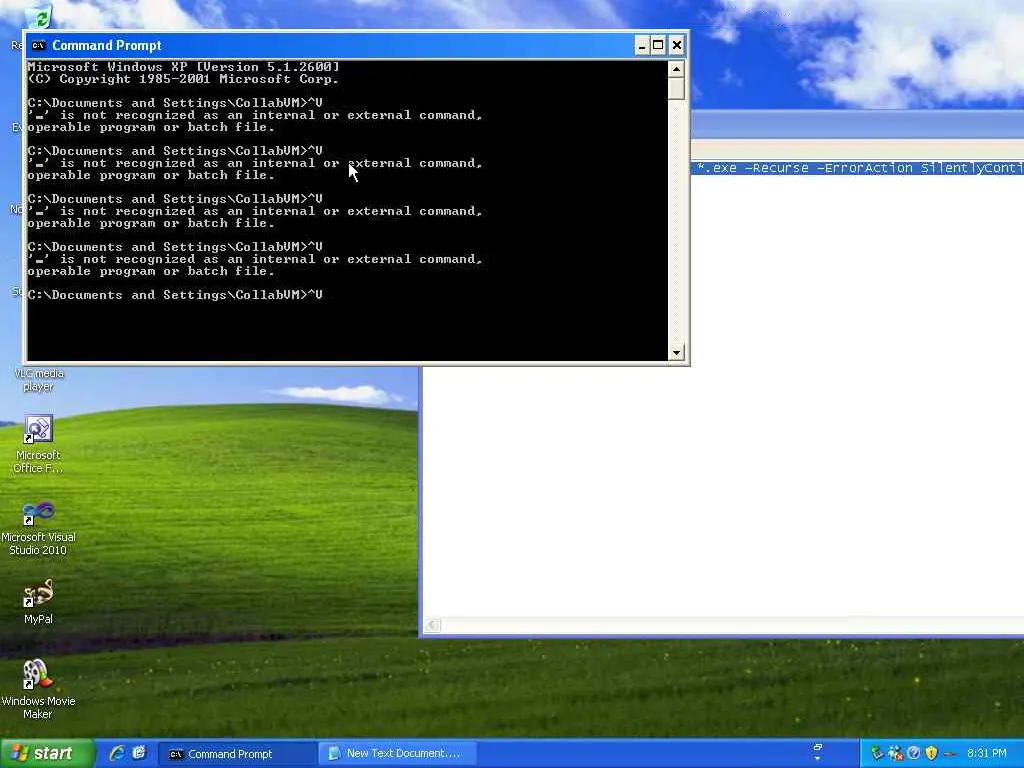Click the Command Prompt title bar system icon
The image size is (1024, 768).
[39, 46]
